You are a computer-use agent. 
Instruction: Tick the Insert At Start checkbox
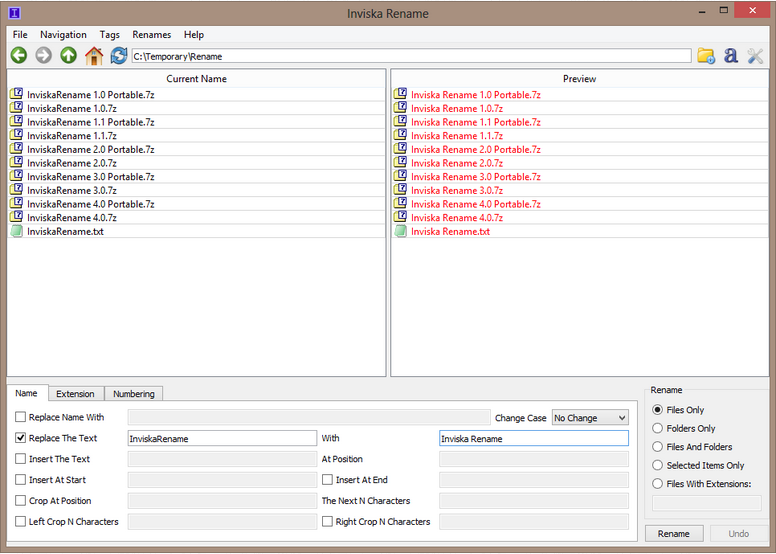(20, 479)
